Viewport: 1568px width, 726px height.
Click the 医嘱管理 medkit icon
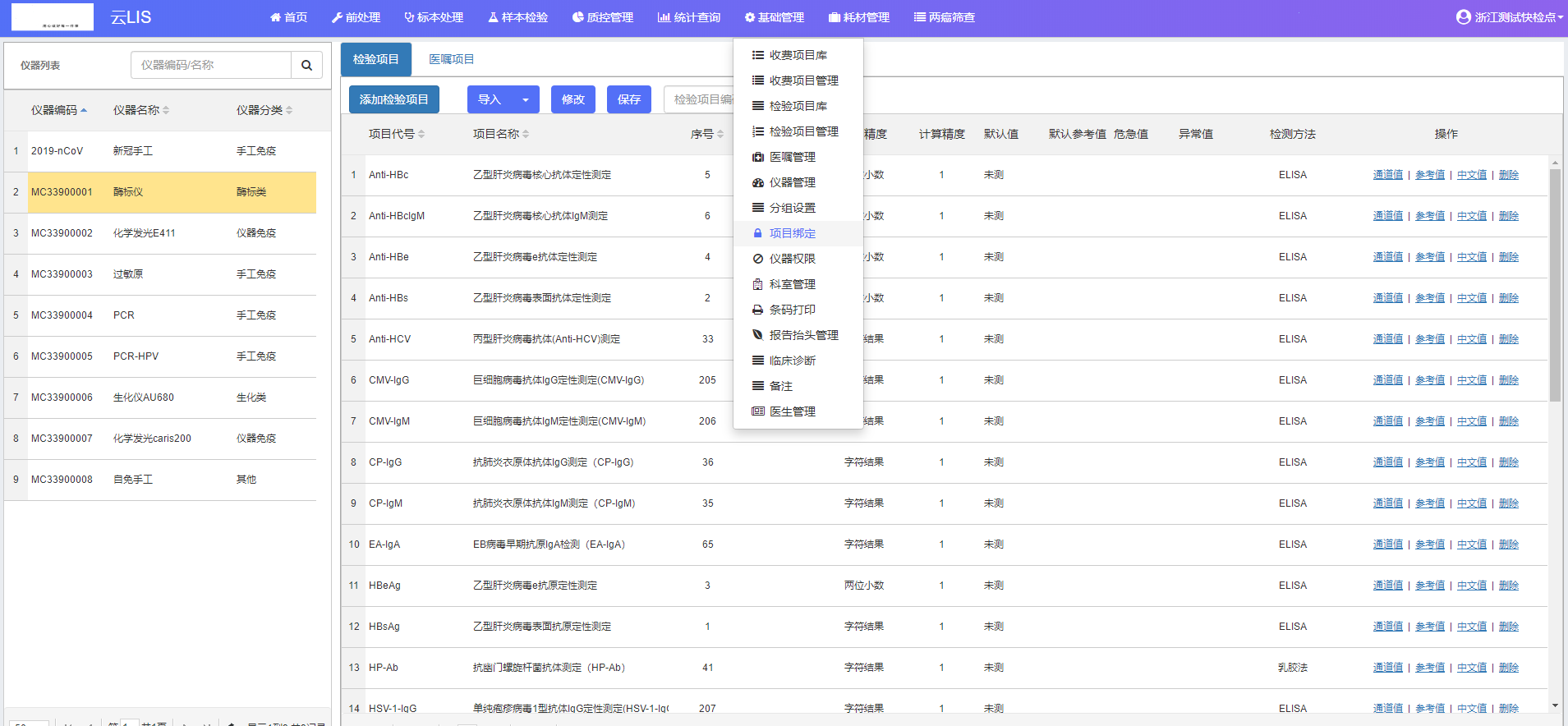point(758,157)
